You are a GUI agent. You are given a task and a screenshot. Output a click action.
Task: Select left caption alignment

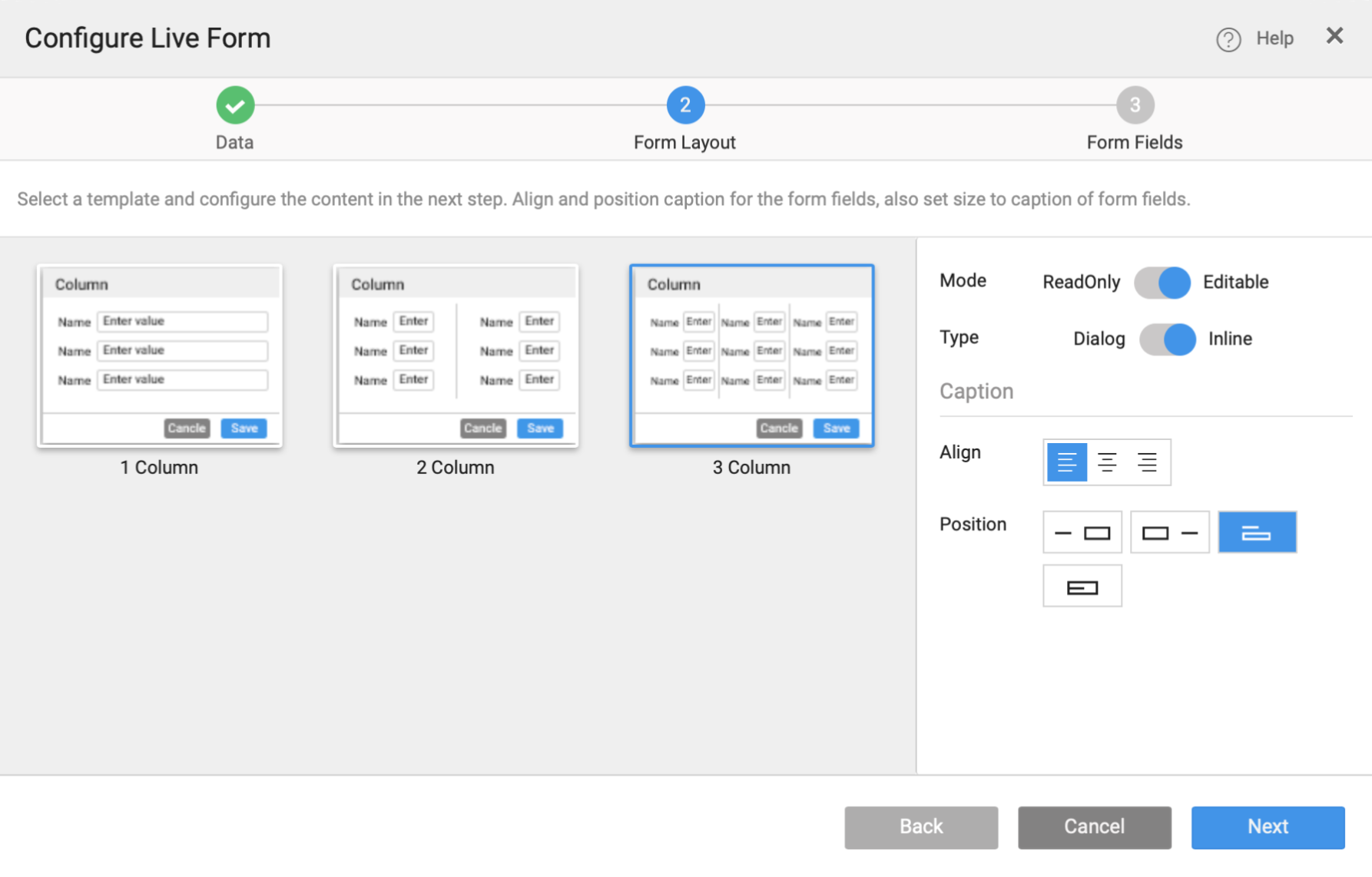[x=1066, y=462]
